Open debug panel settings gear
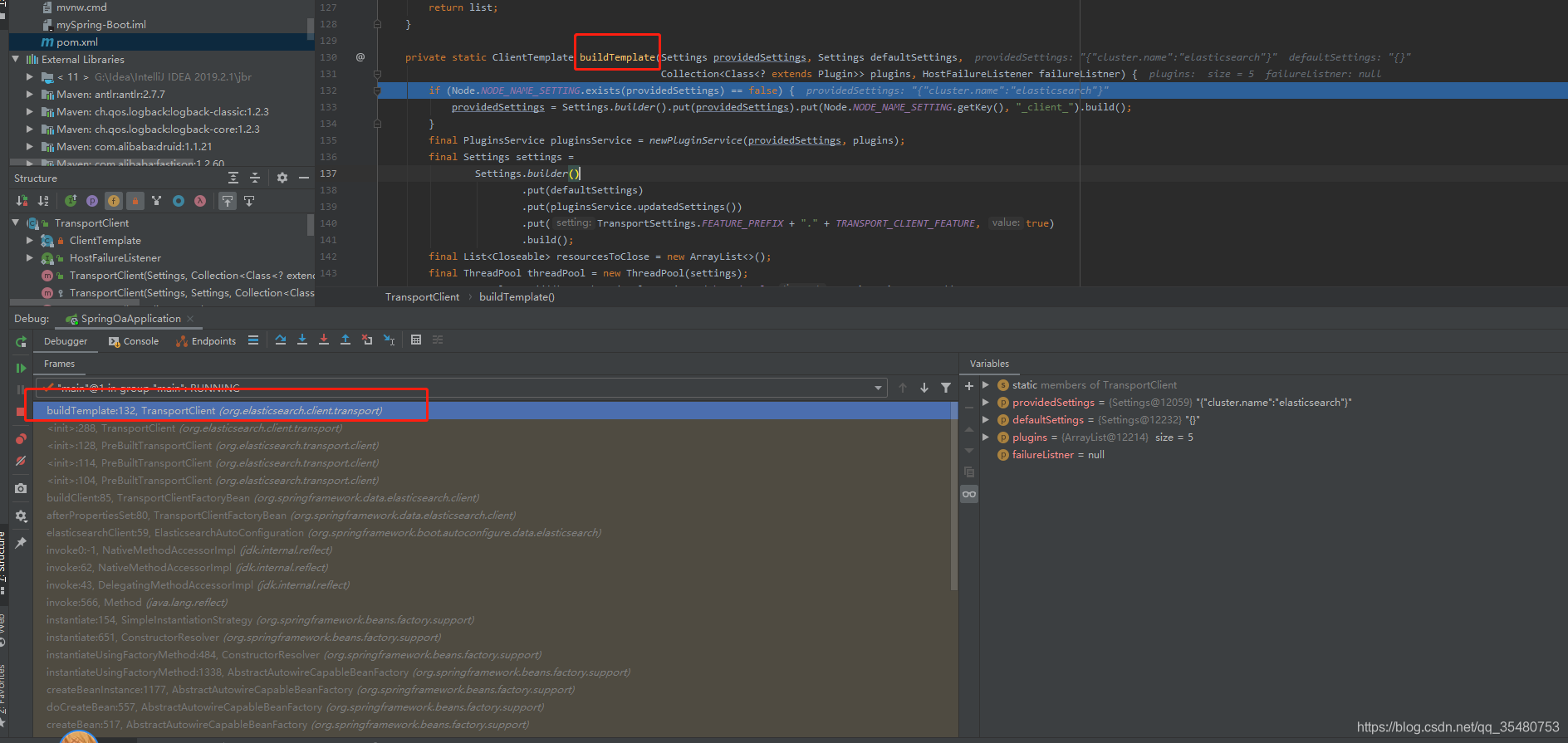1568x743 pixels. [21, 516]
